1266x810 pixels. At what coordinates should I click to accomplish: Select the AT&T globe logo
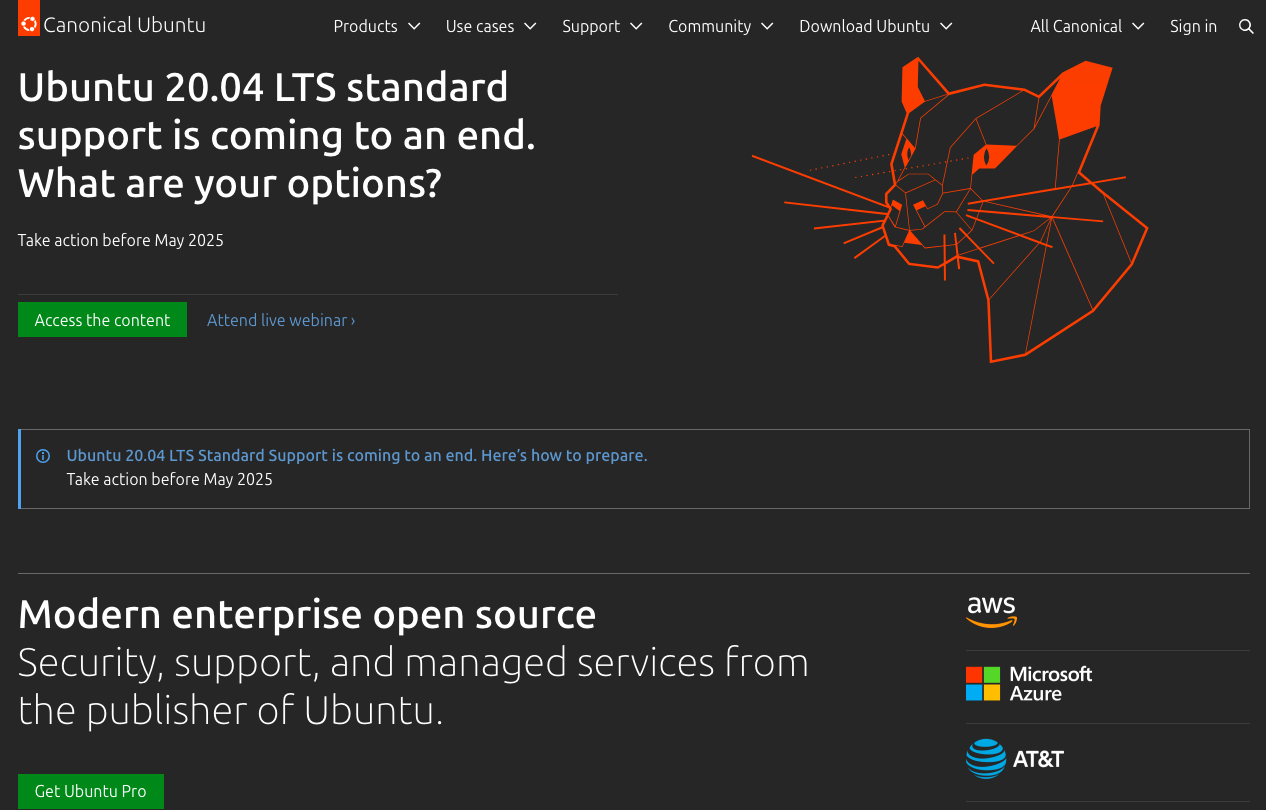coord(986,759)
